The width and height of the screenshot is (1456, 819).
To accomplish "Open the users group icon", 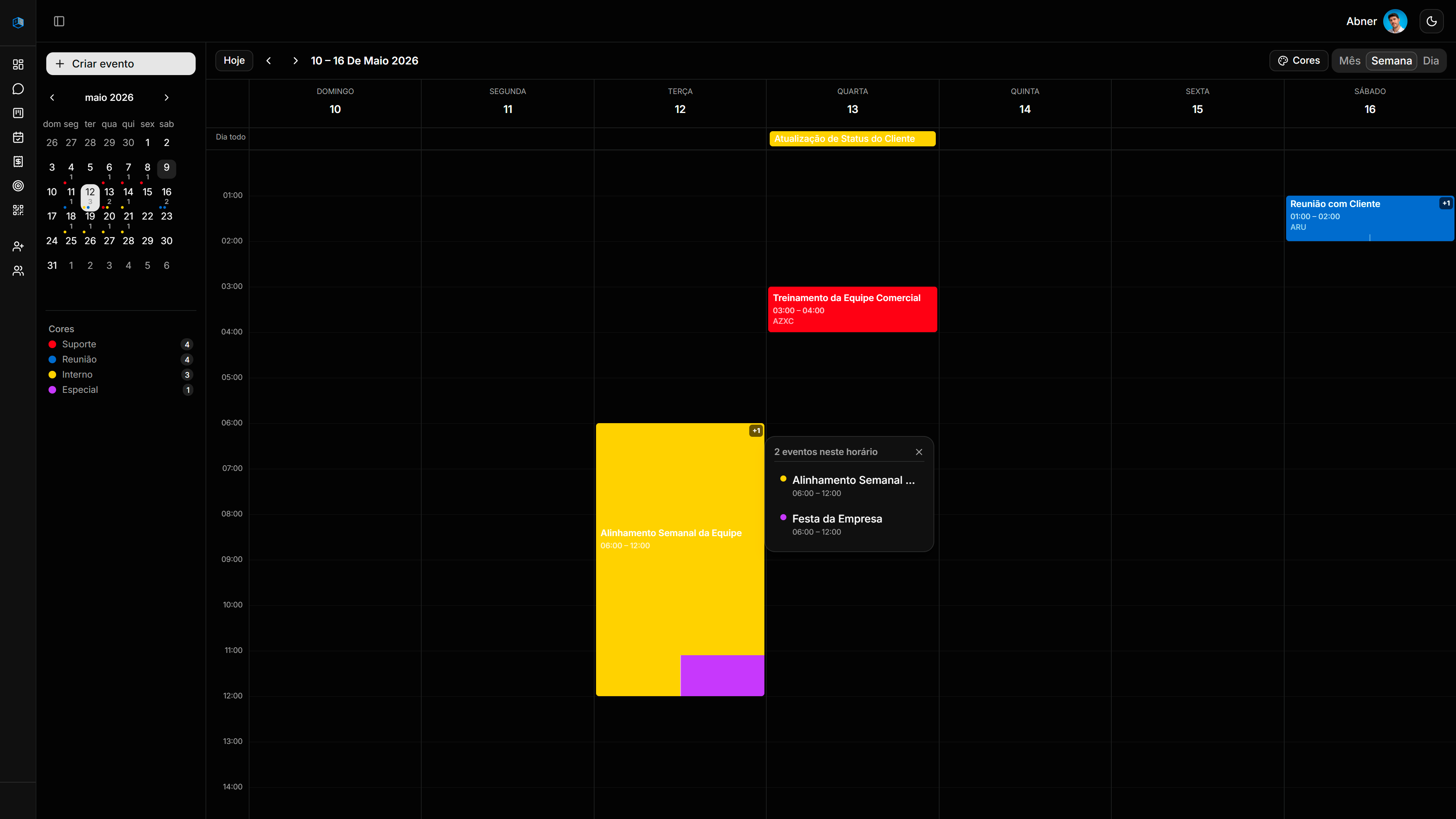I will pyautogui.click(x=18, y=271).
